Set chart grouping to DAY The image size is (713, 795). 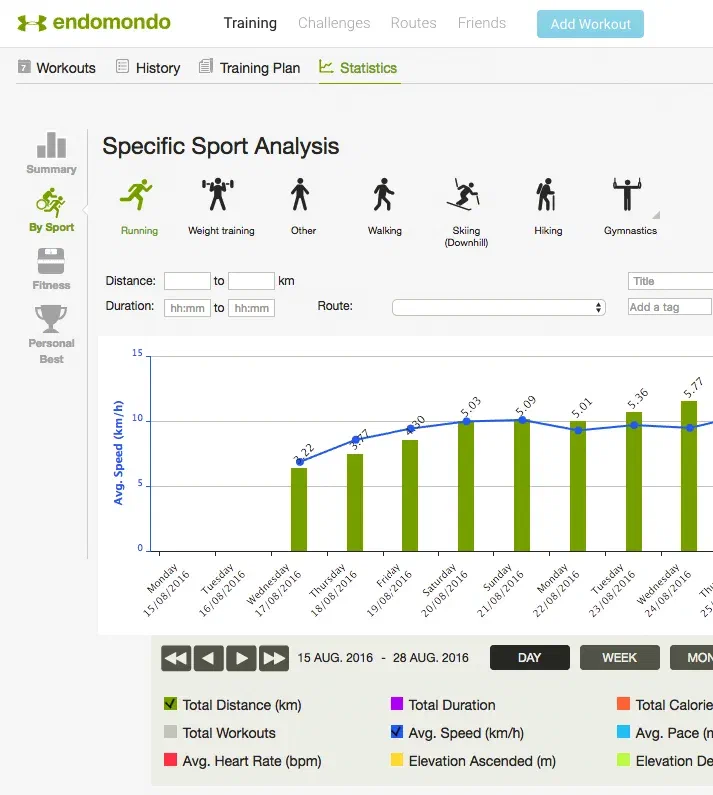click(x=529, y=658)
